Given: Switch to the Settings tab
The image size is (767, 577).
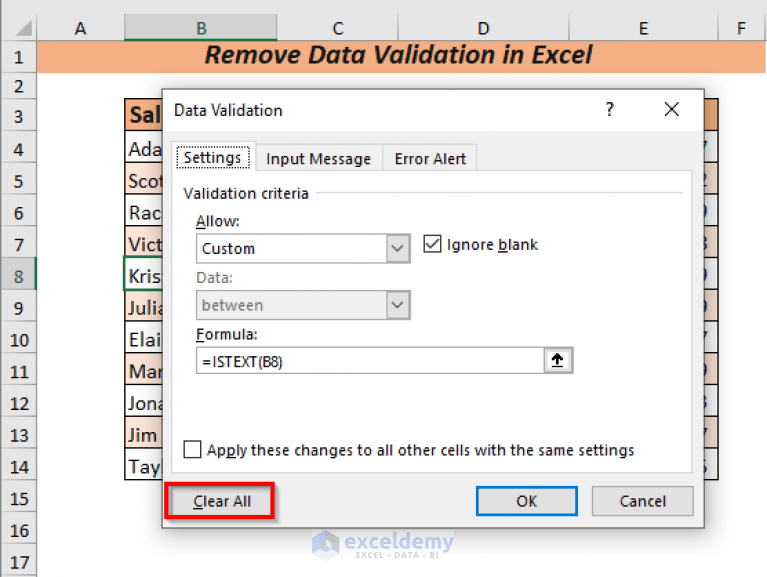Looking at the screenshot, I should (213, 158).
